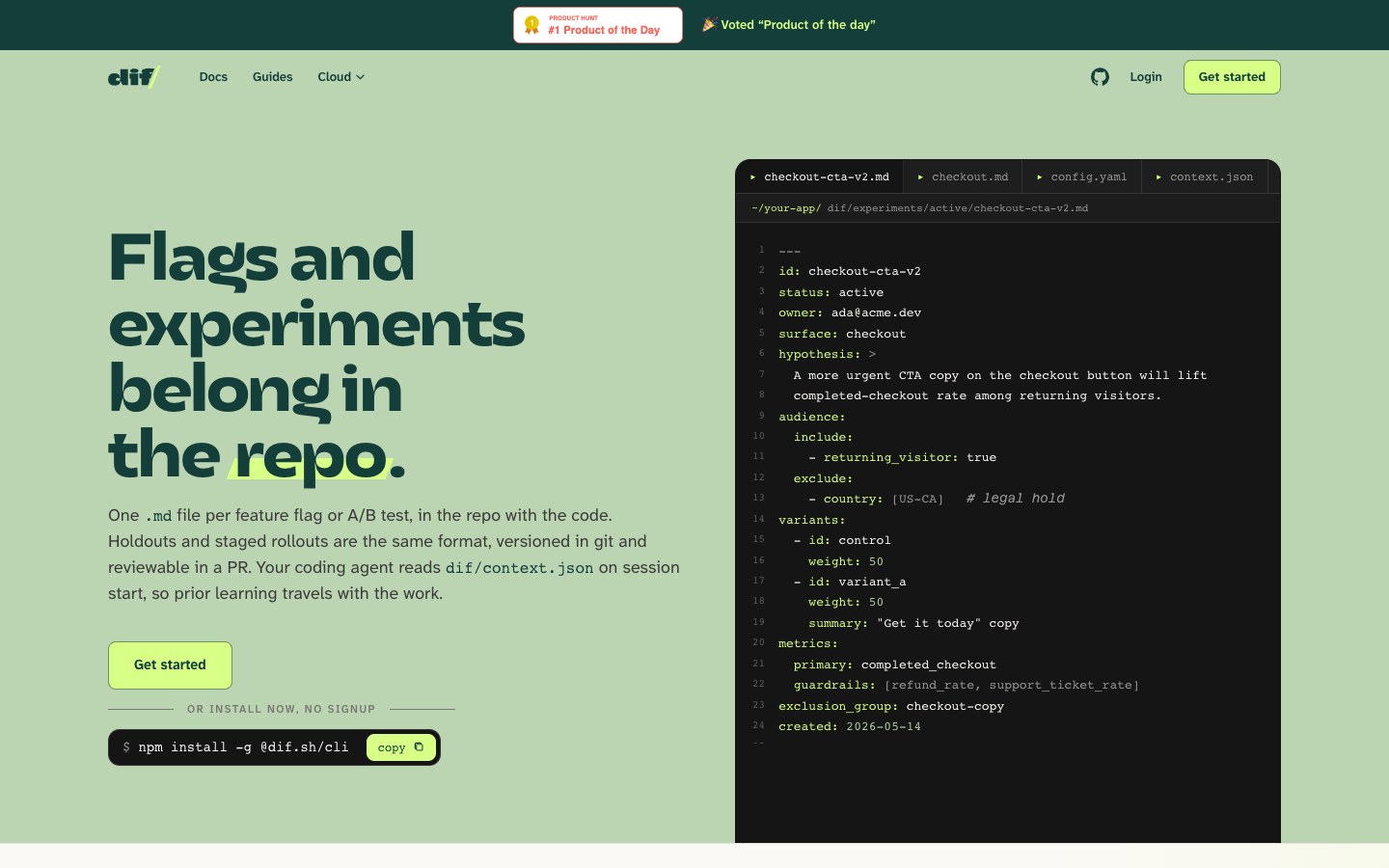Click the "hypothesis: >" code line
Screen dimensions: 1389x868
click(828, 354)
